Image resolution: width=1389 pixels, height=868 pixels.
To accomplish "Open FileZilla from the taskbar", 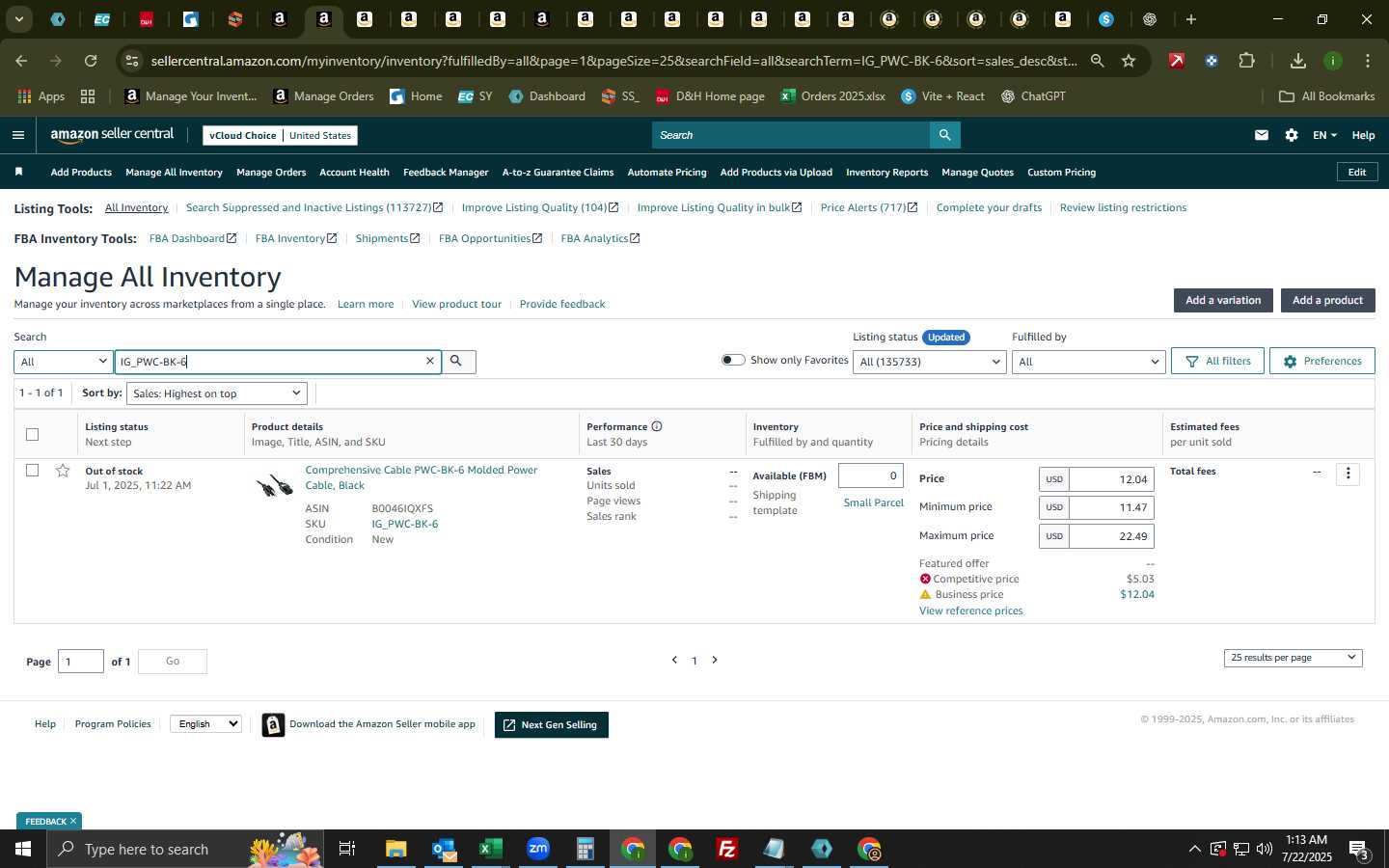I will tap(727, 849).
